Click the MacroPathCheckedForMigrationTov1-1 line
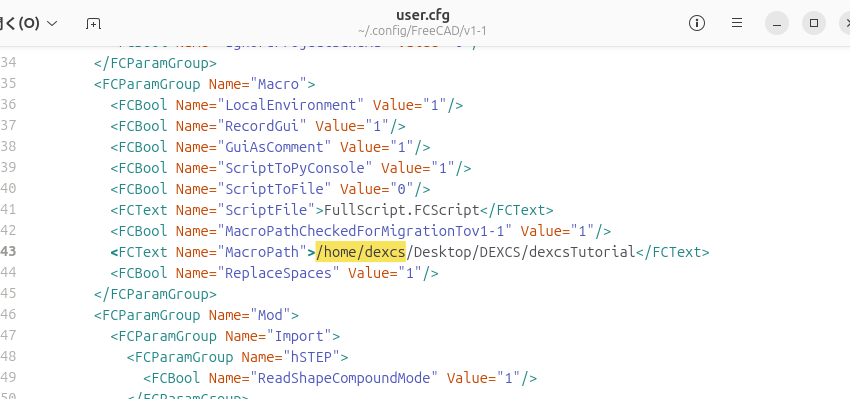 click(360, 231)
